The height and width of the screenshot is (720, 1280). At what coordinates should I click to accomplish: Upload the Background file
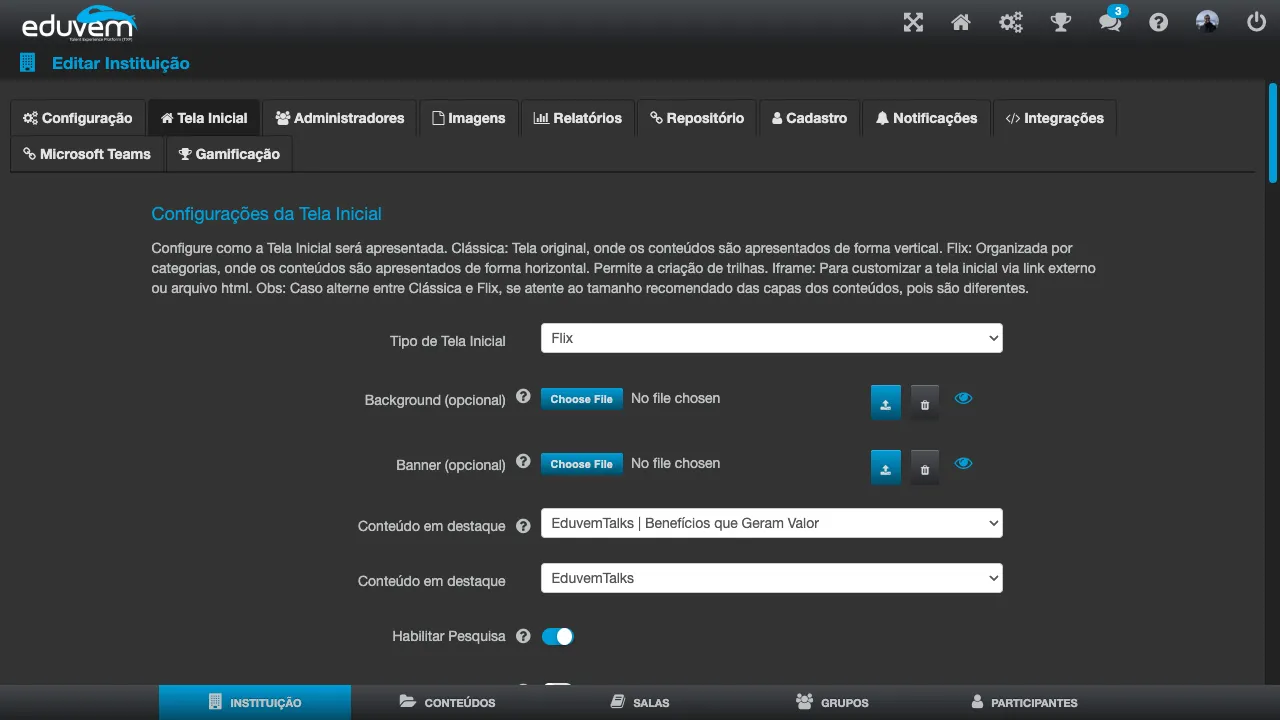(x=886, y=403)
